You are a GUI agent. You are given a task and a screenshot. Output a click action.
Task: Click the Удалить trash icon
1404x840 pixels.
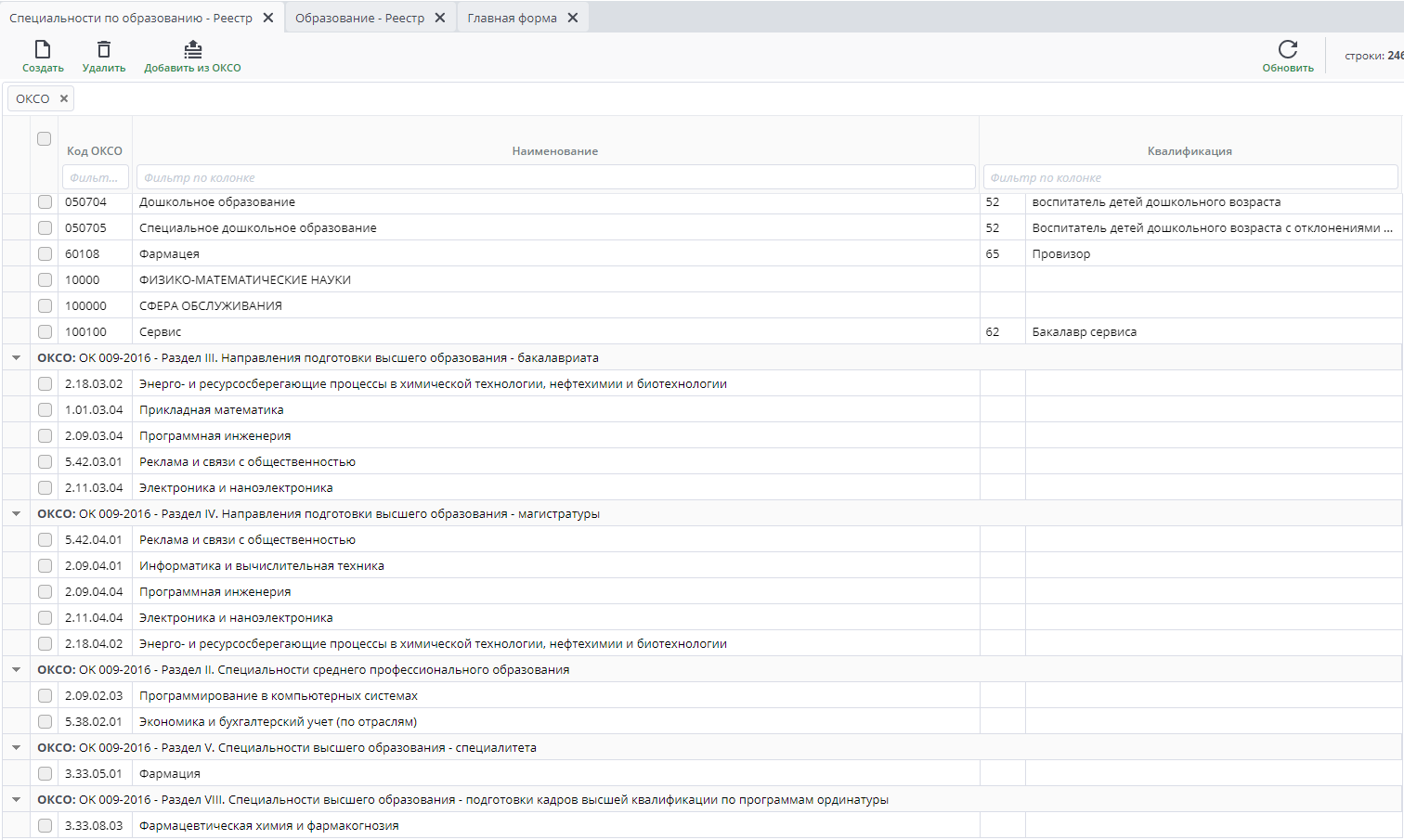coord(104,49)
